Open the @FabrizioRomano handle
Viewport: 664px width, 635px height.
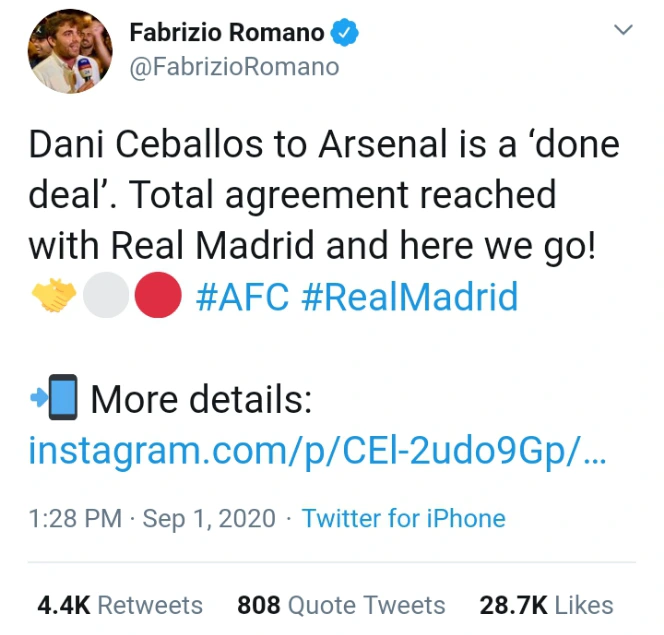[234, 67]
